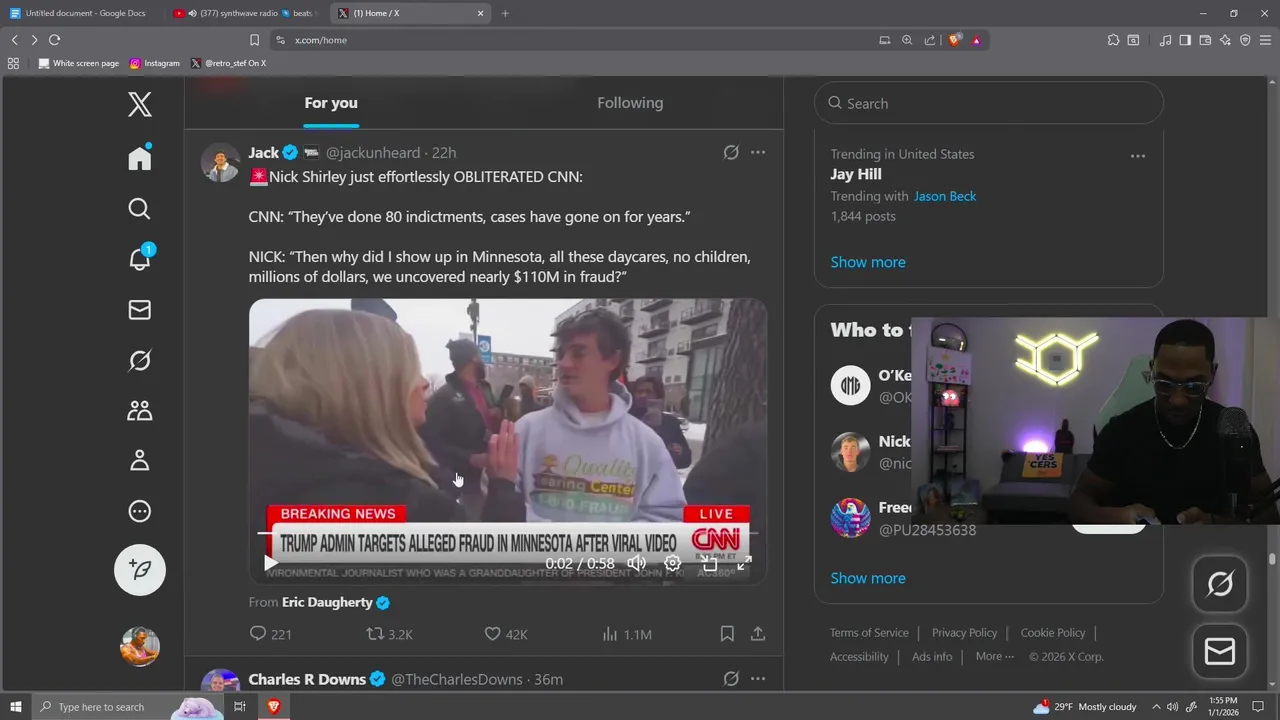Open Jason Beck trending link
This screenshot has height=720, width=1280.
click(x=945, y=196)
